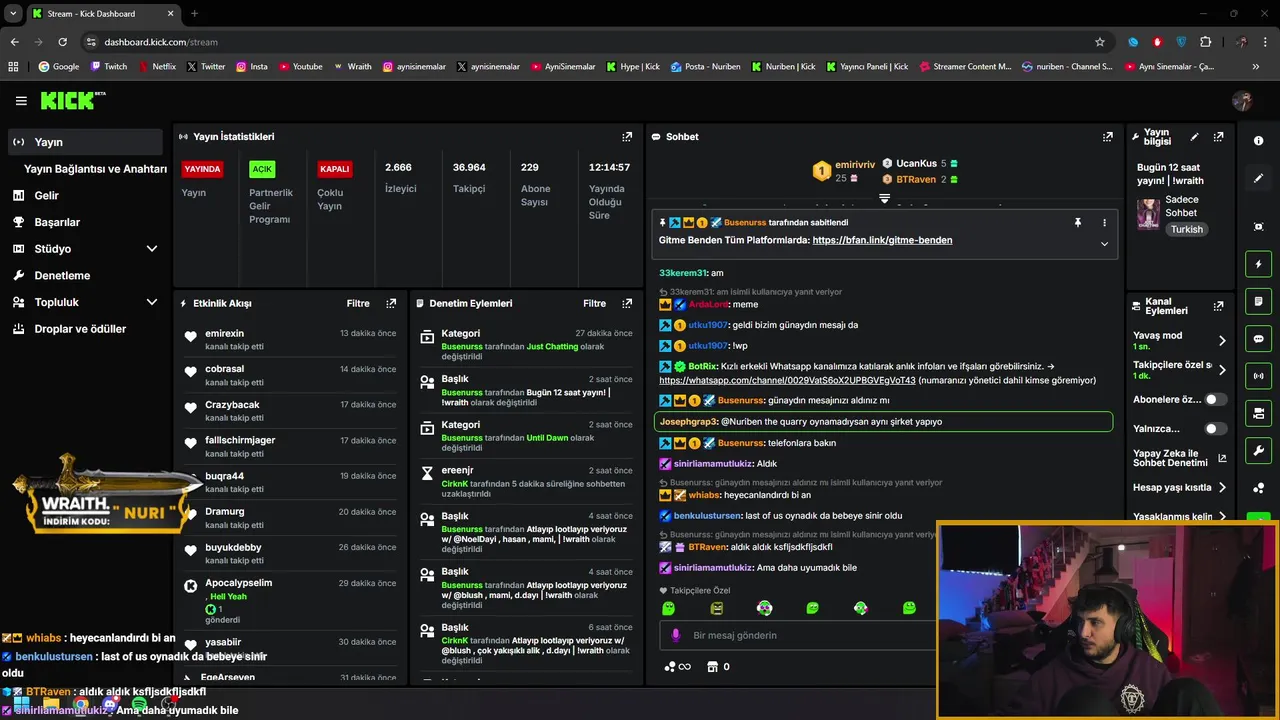Pop out the Etkinlik Akışı panel
Screen dimensions: 1280x720
click(x=391, y=303)
